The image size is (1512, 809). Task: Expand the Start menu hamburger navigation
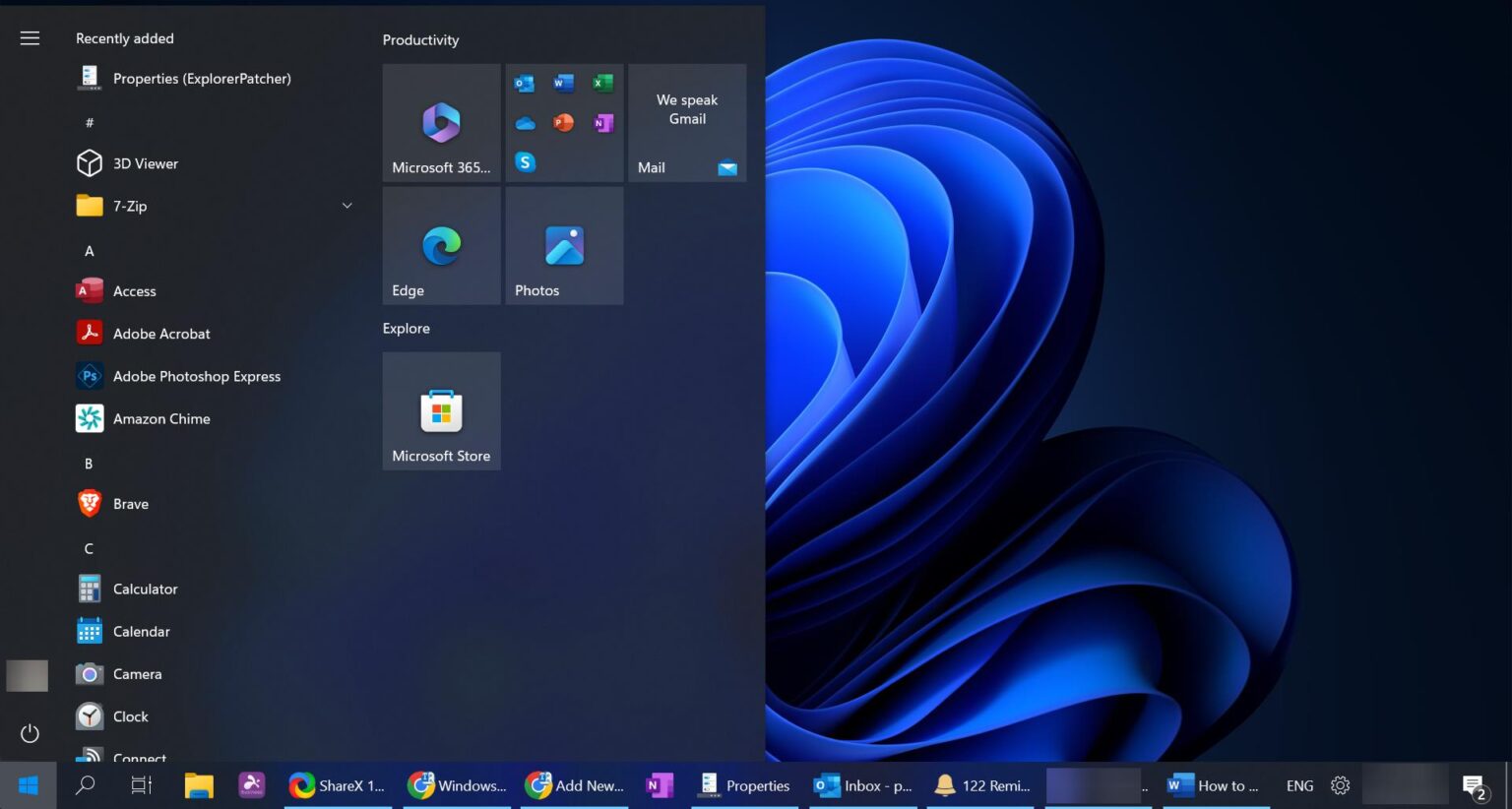click(30, 38)
